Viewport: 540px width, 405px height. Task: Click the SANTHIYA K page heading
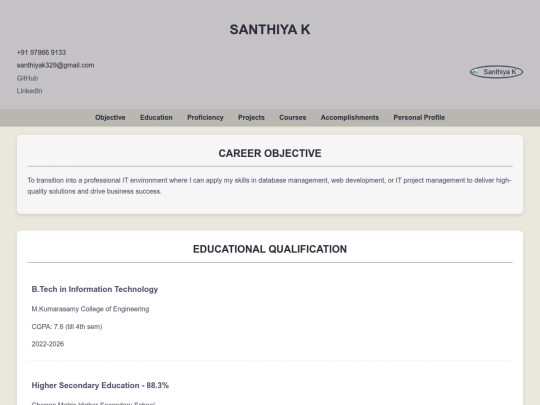(x=270, y=30)
